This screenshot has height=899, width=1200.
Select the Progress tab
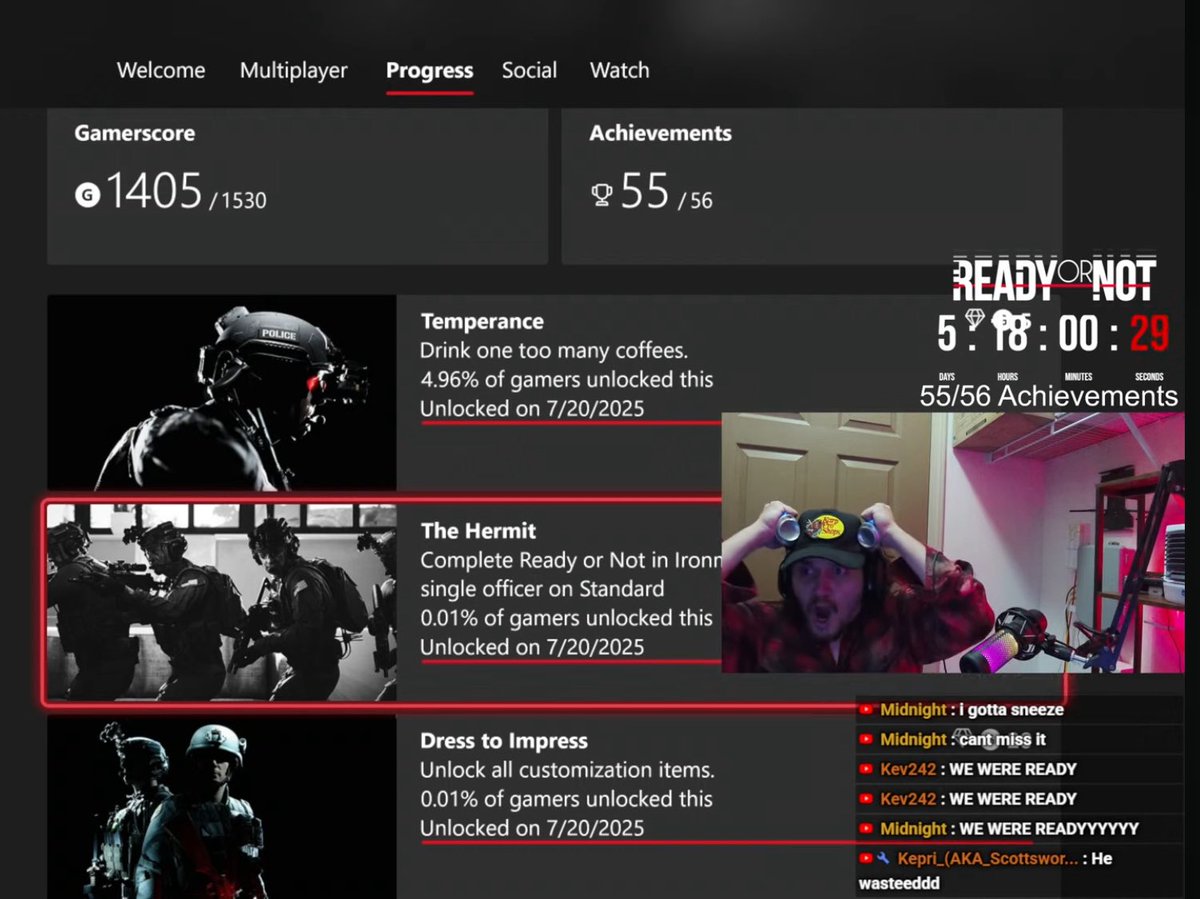(430, 71)
